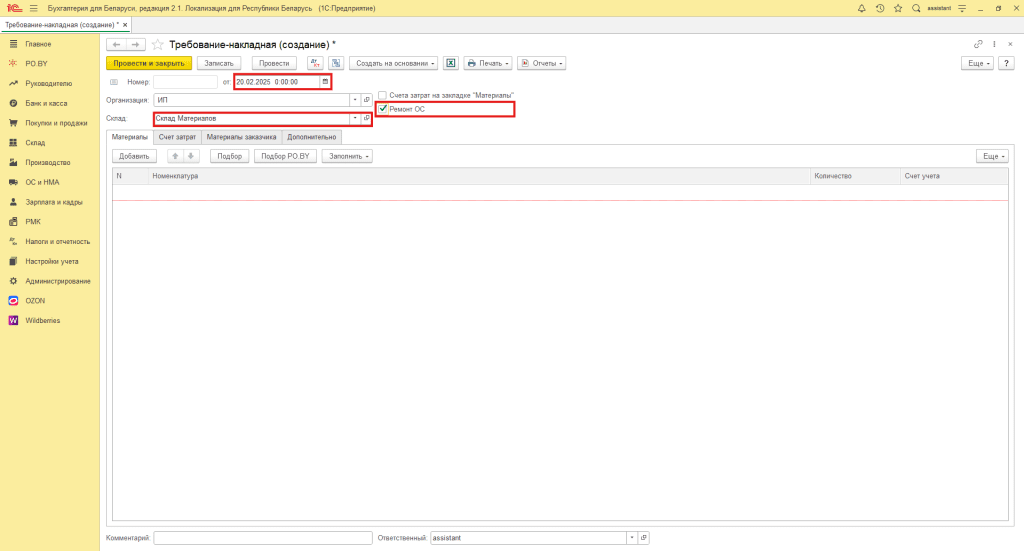Show Дт/Кт postings icon
The height and width of the screenshot is (551, 1024).
[315, 63]
